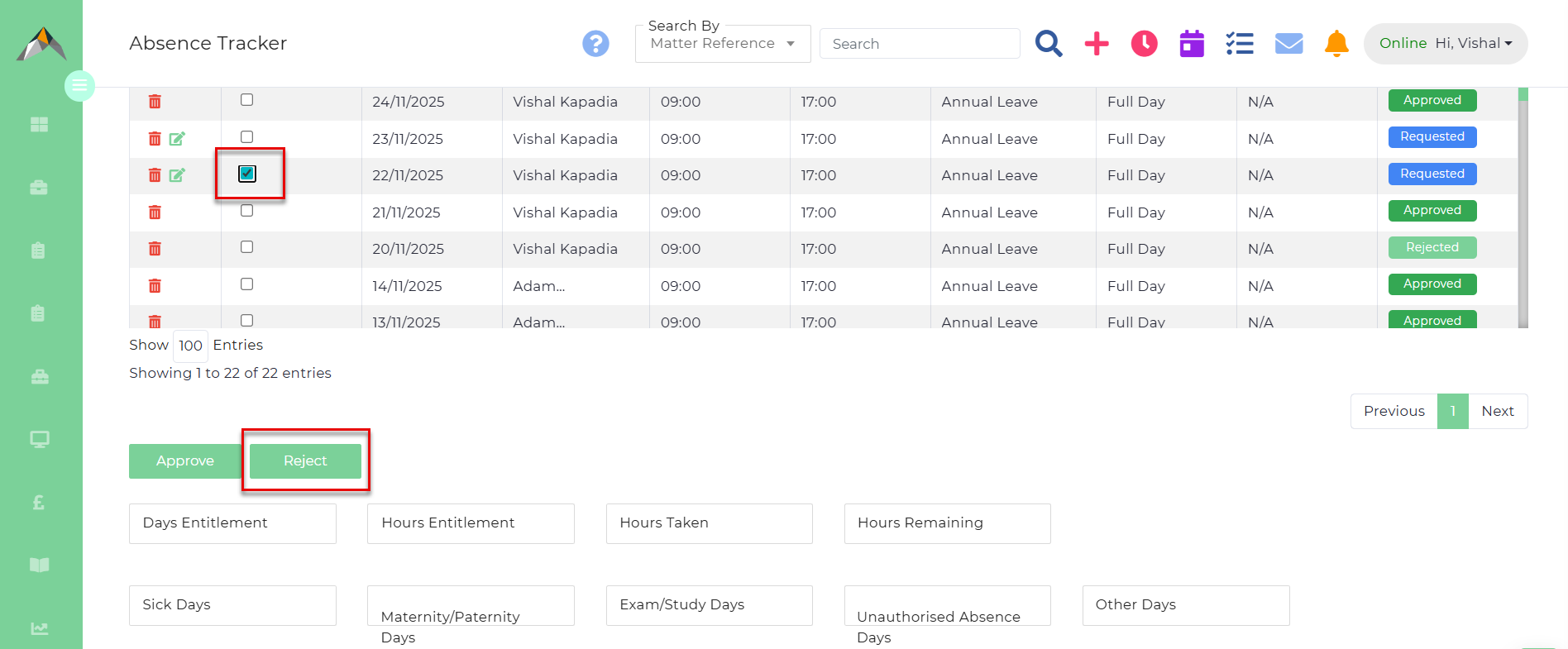Viewport: 1568px width, 649px height.
Task: Click Vishal Kapadia in 24/11/2025 row
Action: point(565,102)
